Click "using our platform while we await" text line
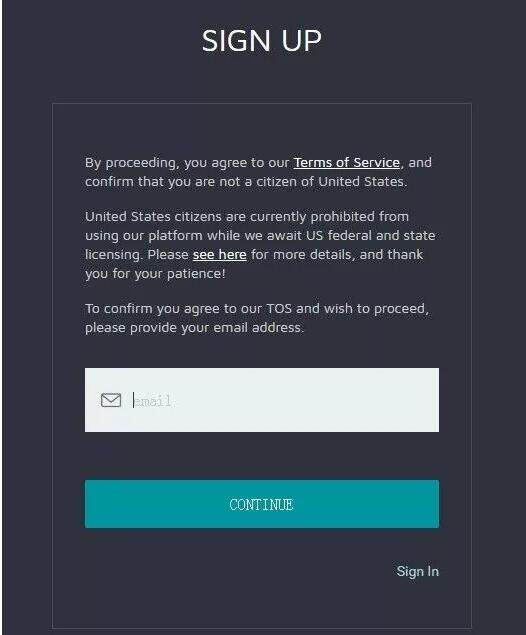 click(260, 235)
